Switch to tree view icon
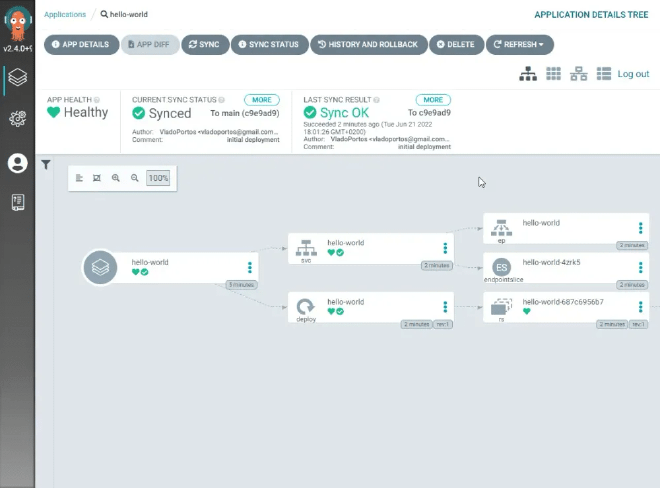The height and width of the screenshot is (488, 660). [528, 74]
